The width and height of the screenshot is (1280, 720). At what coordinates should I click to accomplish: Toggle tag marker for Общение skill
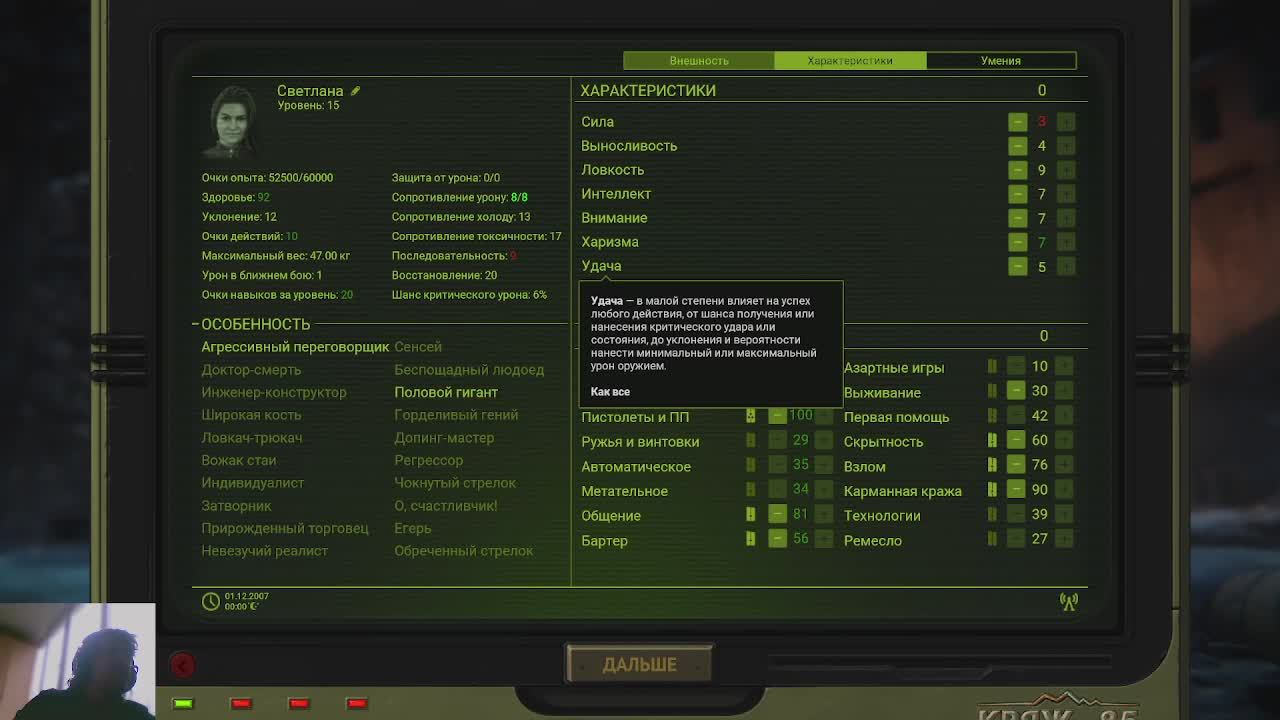[x=750, y=514]
